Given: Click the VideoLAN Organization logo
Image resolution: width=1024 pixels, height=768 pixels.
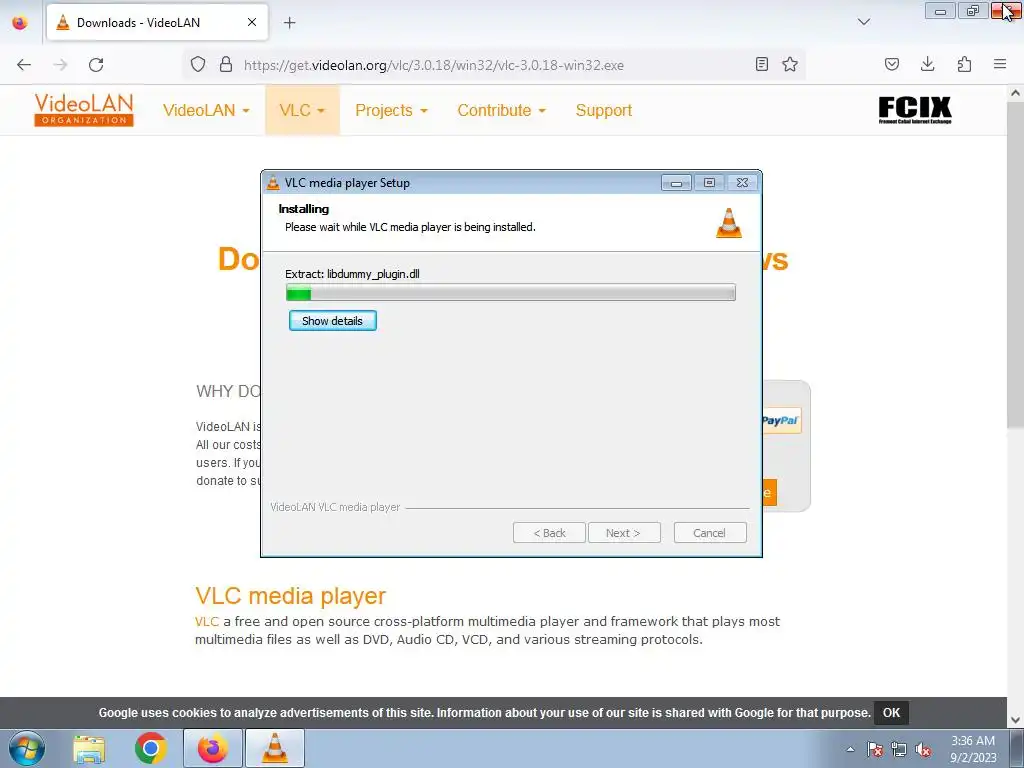Looking at the screenshot, I should [84, 110].
